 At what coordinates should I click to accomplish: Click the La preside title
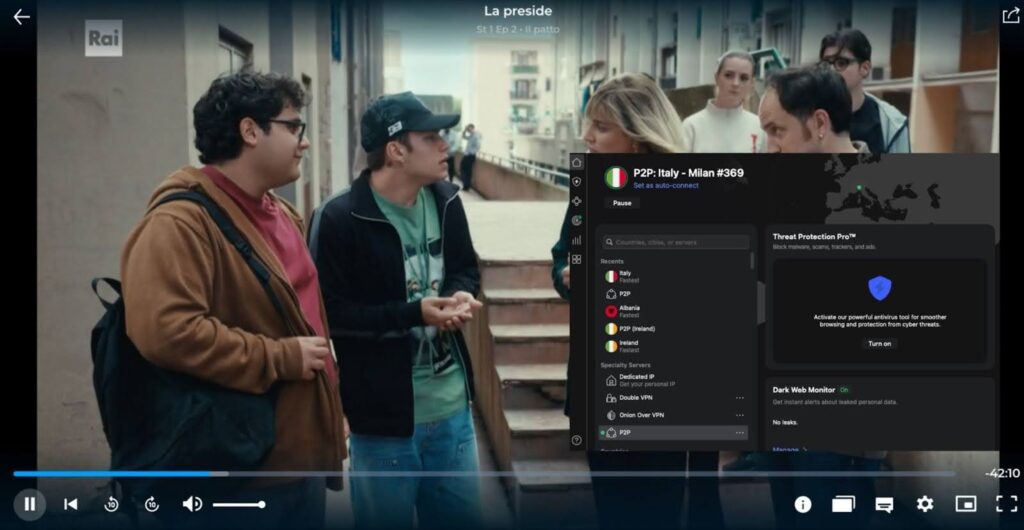pyautogui.click(x=518, y=11)
